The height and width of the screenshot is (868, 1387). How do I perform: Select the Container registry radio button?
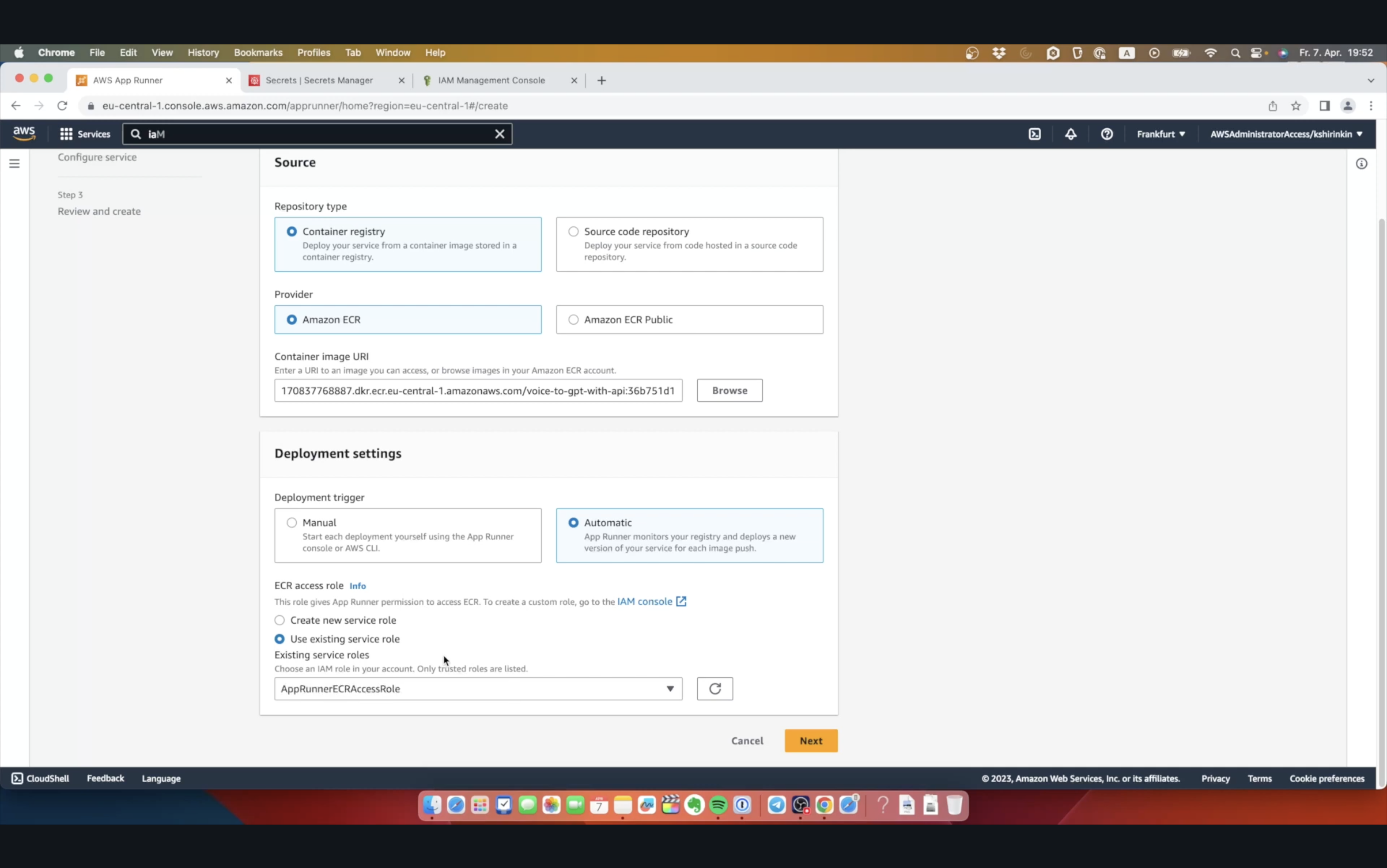tap(292, 231)
